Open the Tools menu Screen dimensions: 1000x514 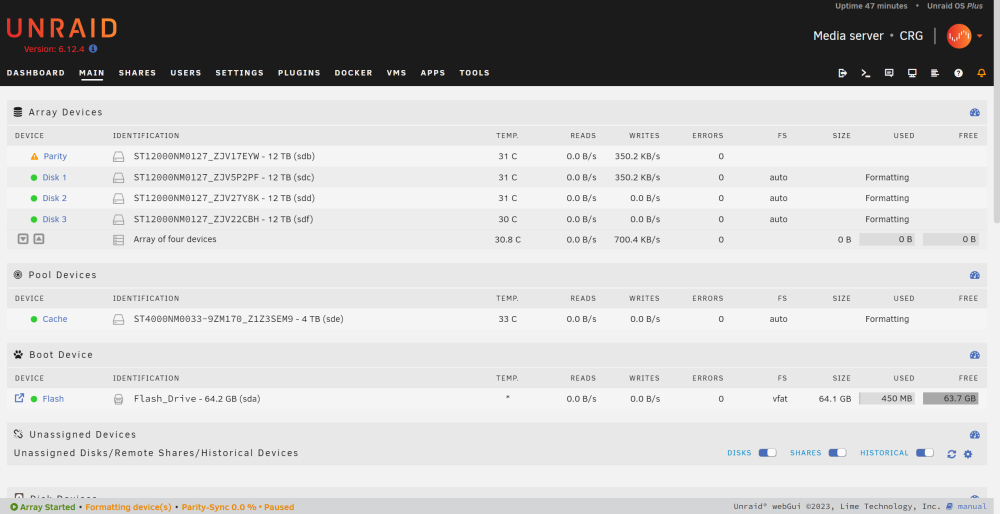click(x=474, y=73)
